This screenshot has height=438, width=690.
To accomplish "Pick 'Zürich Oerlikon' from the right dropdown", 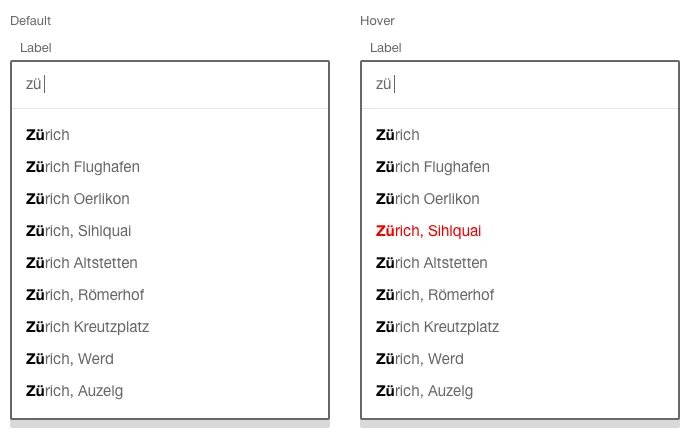I will click(x=428, y=199).
